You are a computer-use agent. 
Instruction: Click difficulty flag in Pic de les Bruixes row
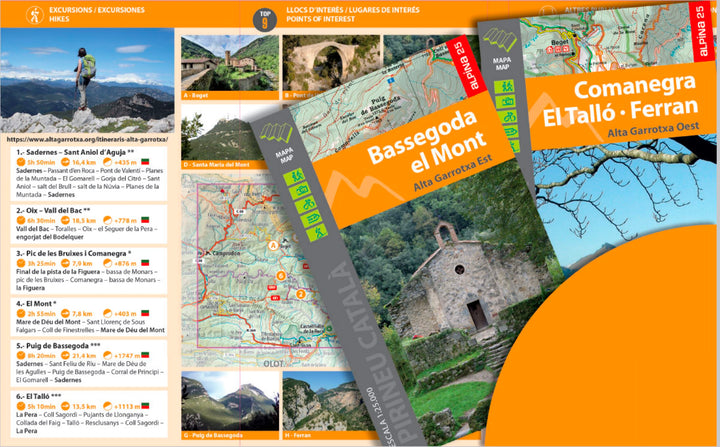click(145, 263)
